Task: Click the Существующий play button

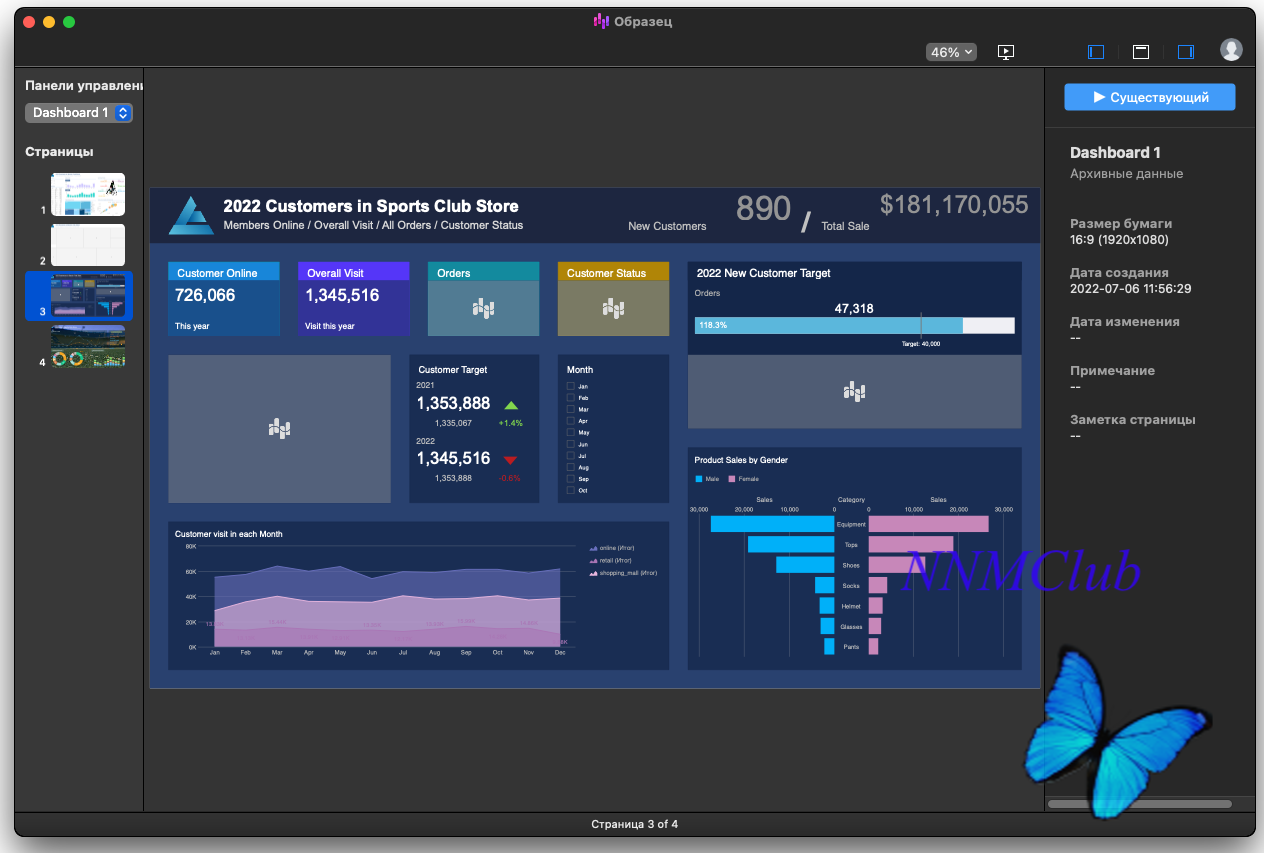Action: 1150,97
